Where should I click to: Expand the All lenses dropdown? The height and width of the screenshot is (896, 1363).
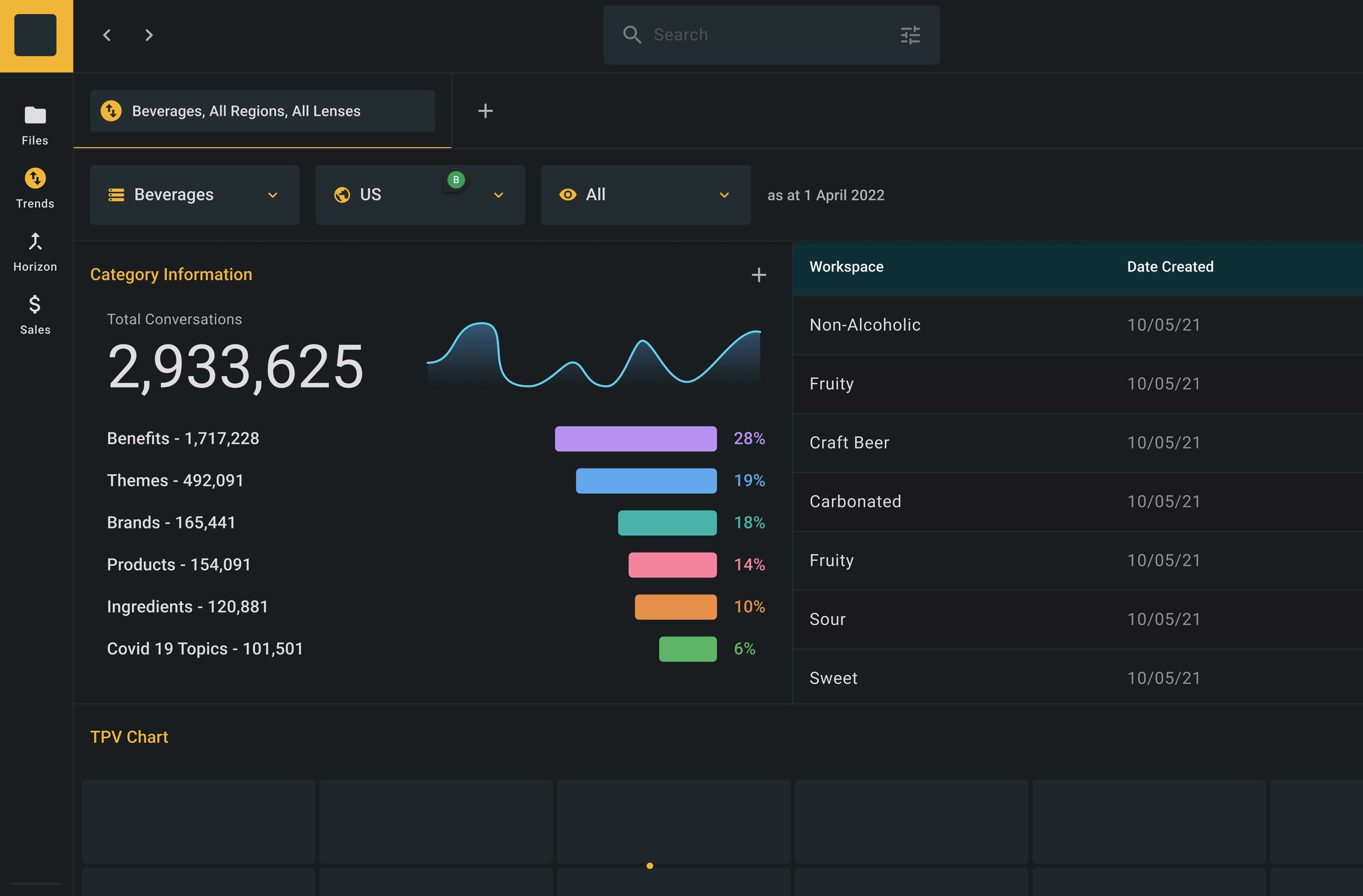pyautogui.click(x=646, y=195)
